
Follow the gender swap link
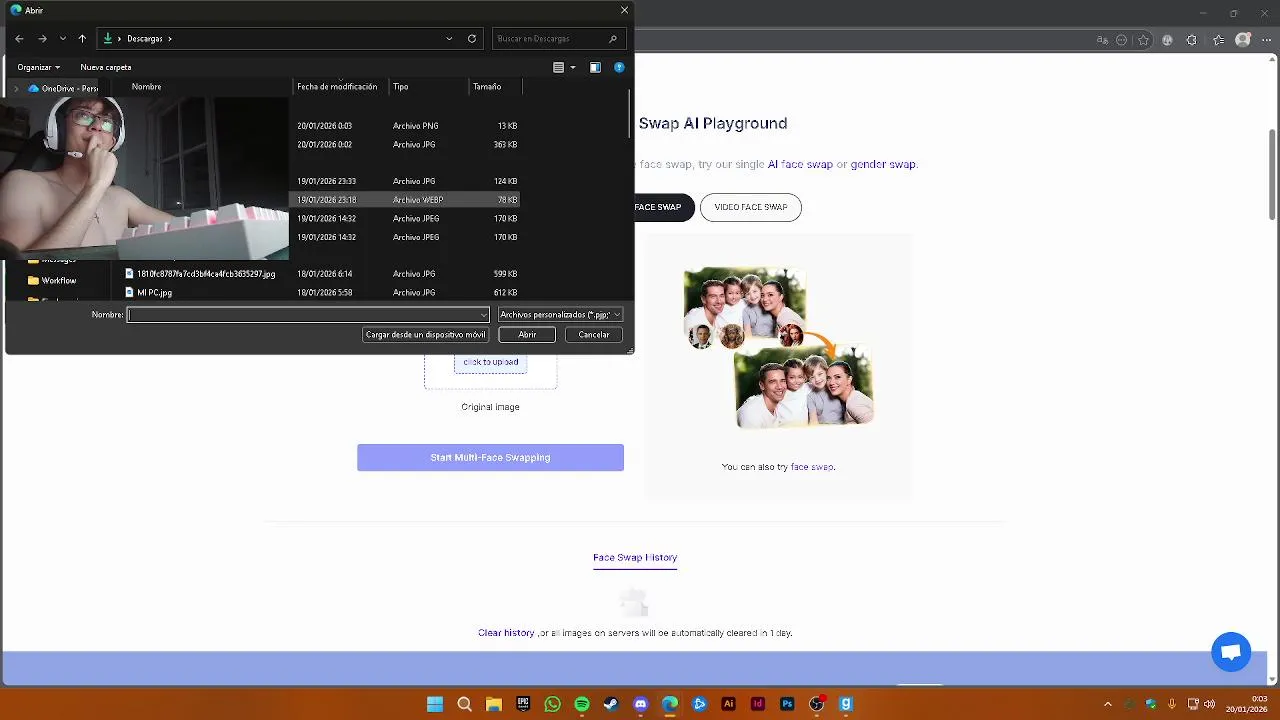pyautogui.click(x=883, y=164)
